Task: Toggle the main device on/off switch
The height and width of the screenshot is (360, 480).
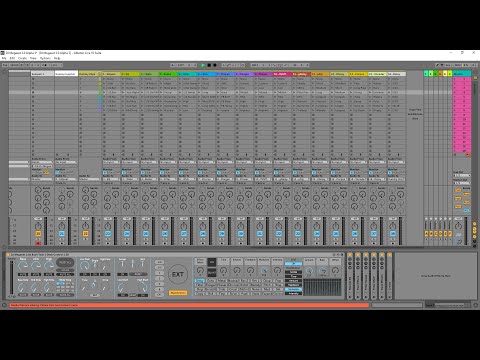Action: point(8,255)
